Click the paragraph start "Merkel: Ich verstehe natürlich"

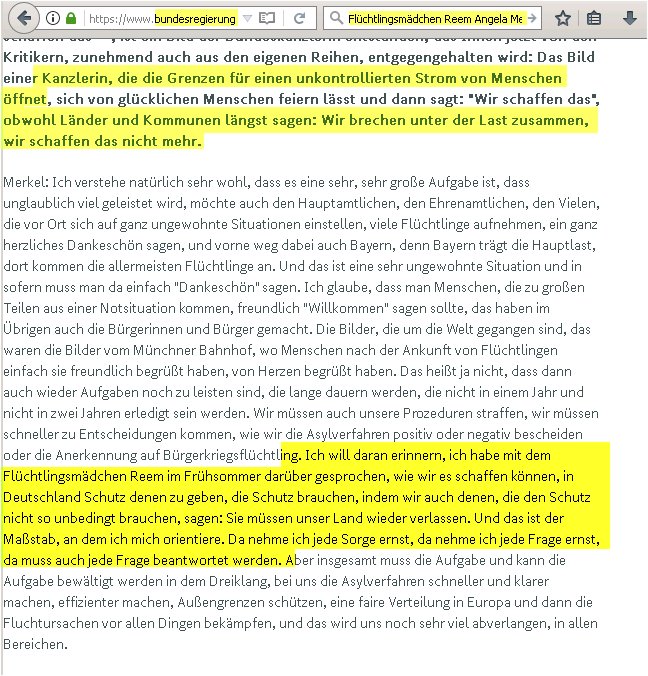pos(94,182)
